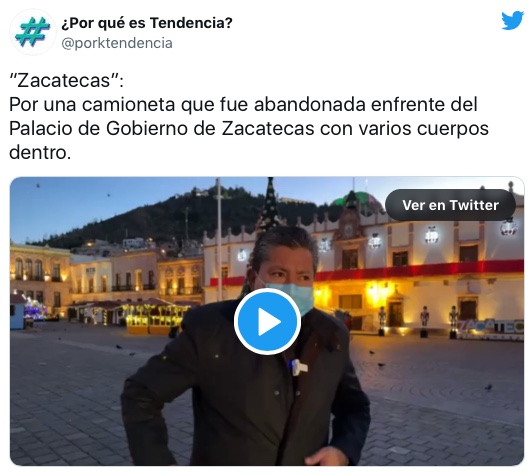This screenshot has height=475, width=532.
Task: Click the hashtag profile avatar
Action: (33, 32)
